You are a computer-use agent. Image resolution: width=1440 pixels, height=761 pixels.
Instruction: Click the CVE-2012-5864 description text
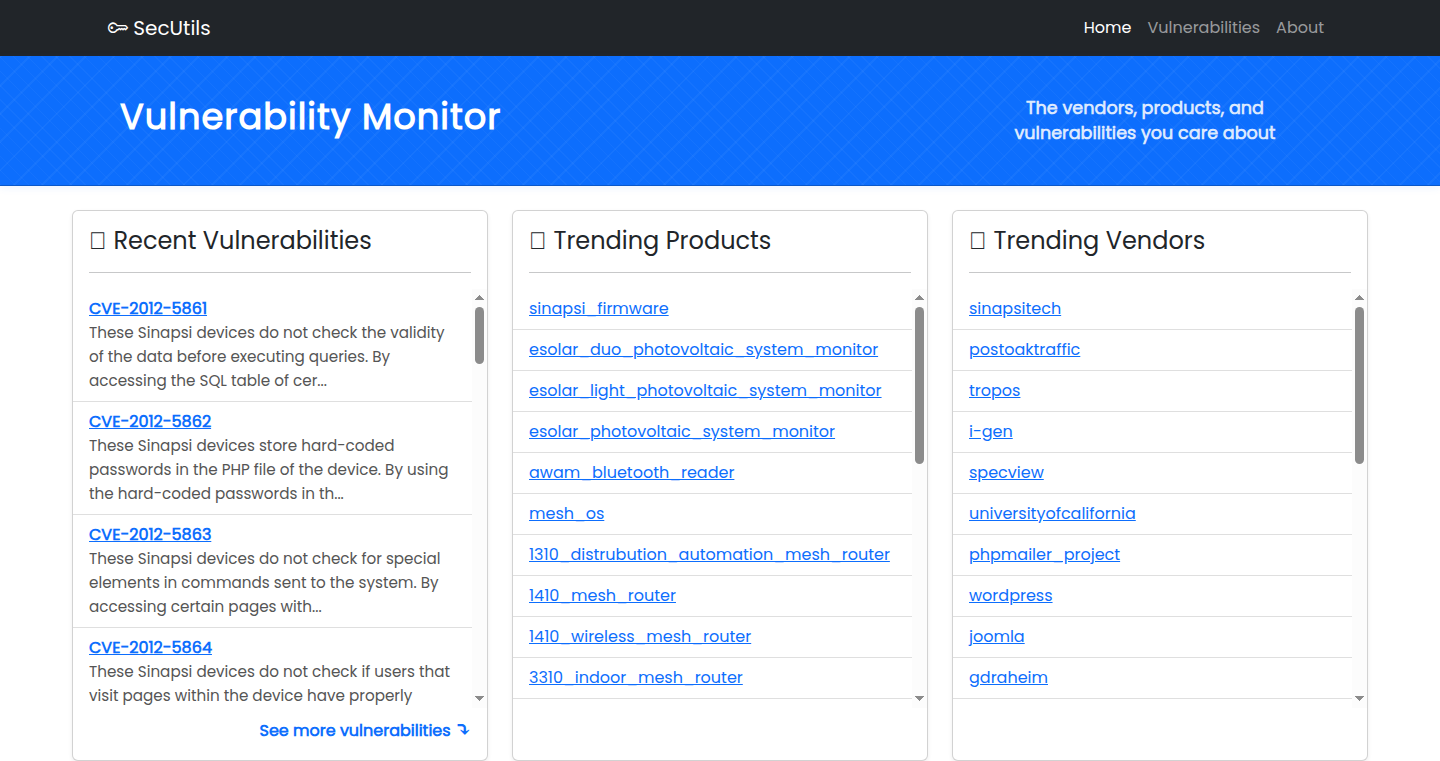pos(270,683)
